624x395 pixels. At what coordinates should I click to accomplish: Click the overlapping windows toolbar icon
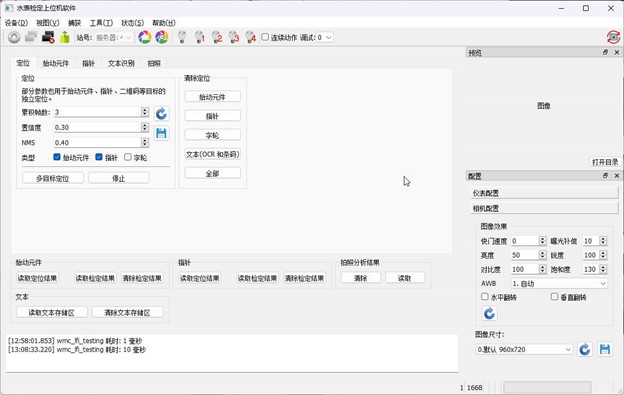click(x=31, y=37)
